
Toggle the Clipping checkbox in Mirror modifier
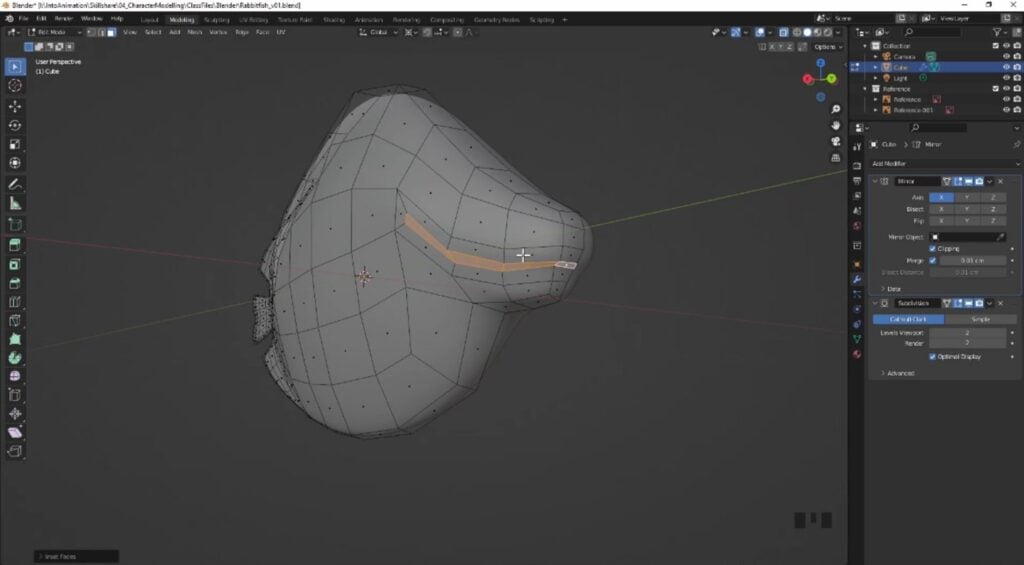(x=933, y=248)
